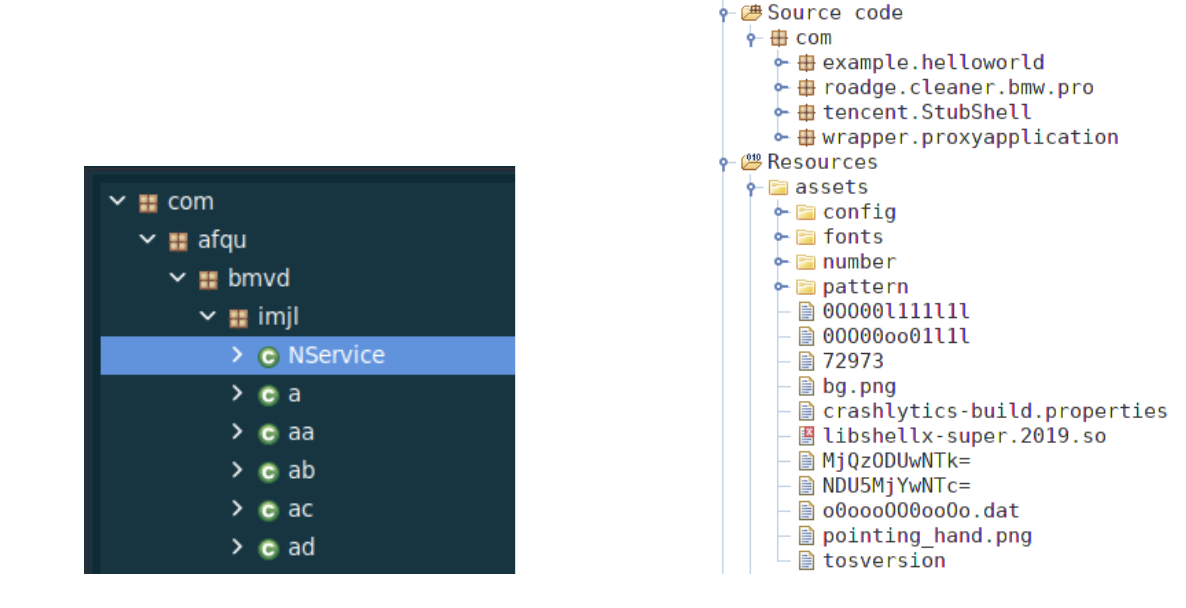Viewport: 1186px width, 608px height.
Task: Click the package icon beside afqu
Action: pyautogui.click(x=179, y=241)
